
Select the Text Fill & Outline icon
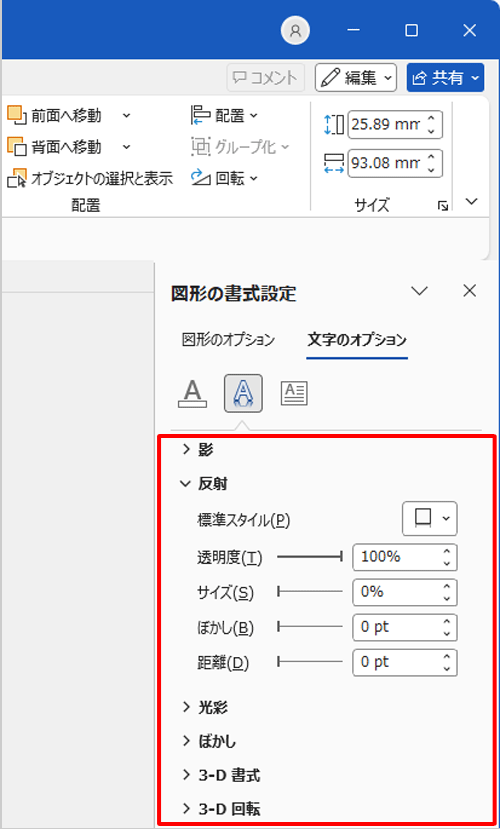coord(194,393)
